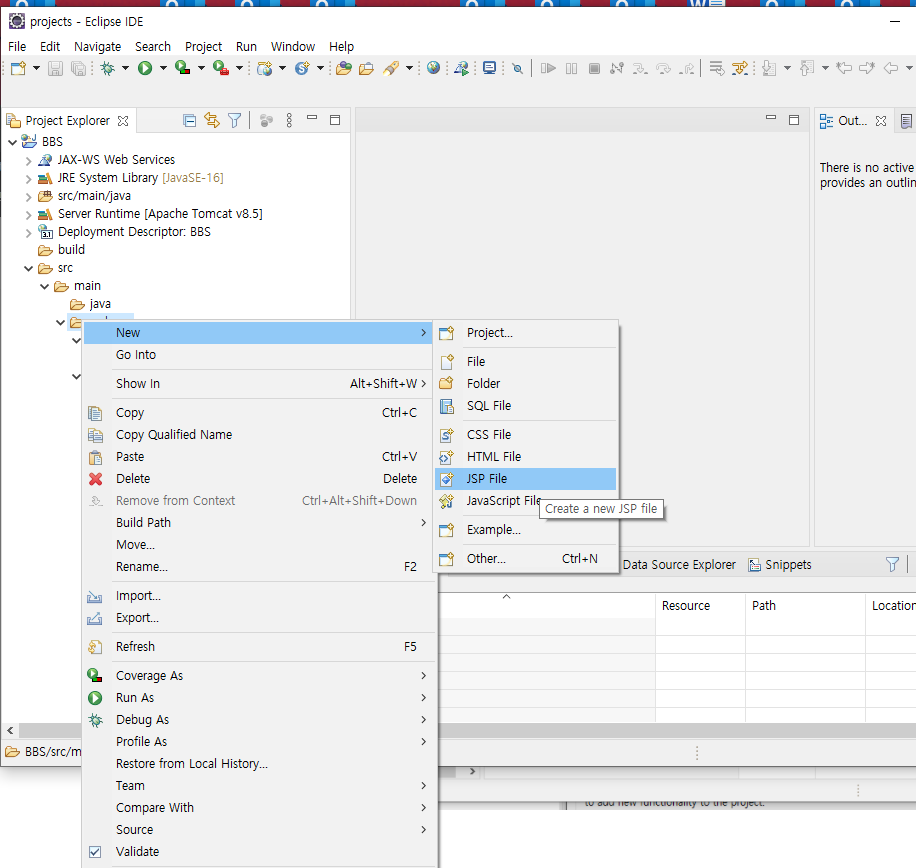
Task: Choose Other... in New submenu
Action: (x=526, y=559)
